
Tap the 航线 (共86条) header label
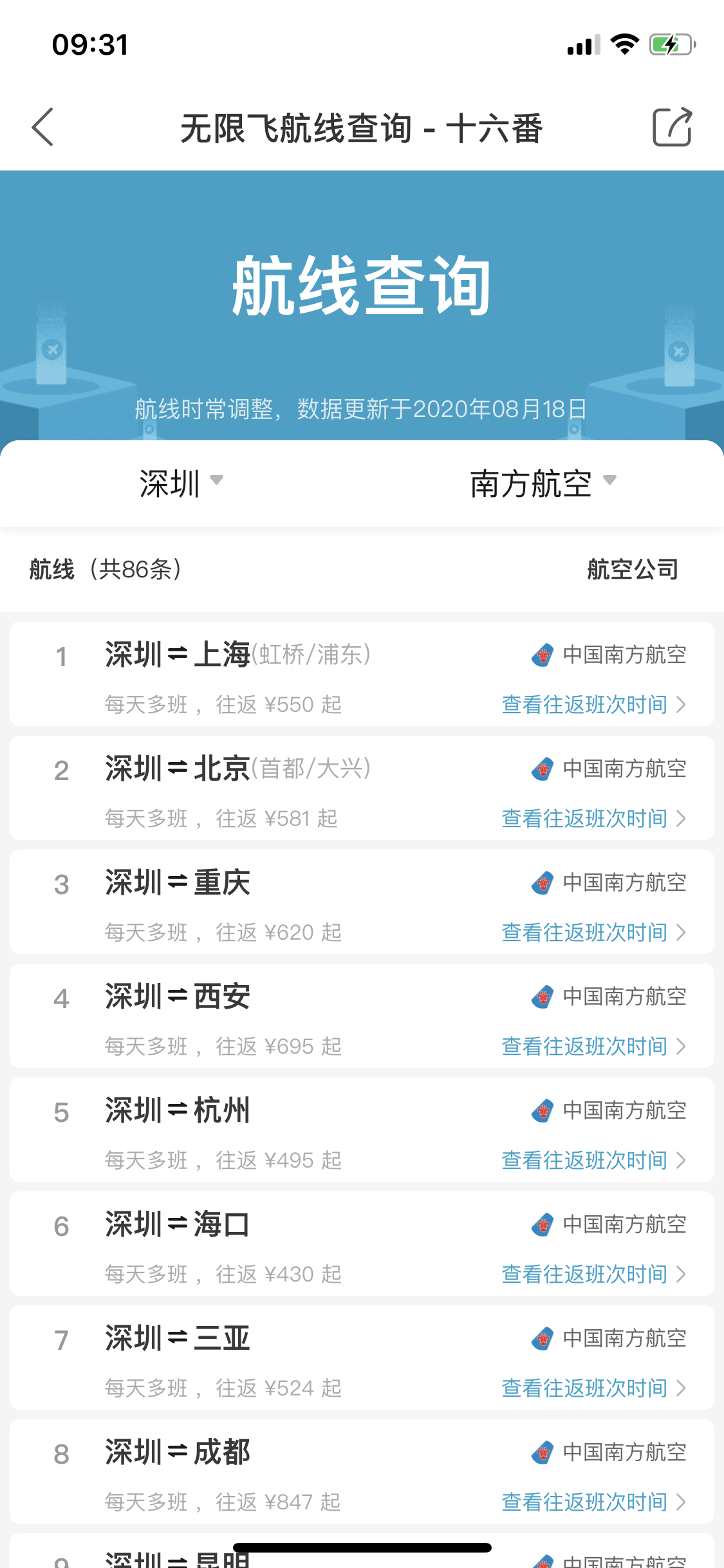tap(106, 570)
